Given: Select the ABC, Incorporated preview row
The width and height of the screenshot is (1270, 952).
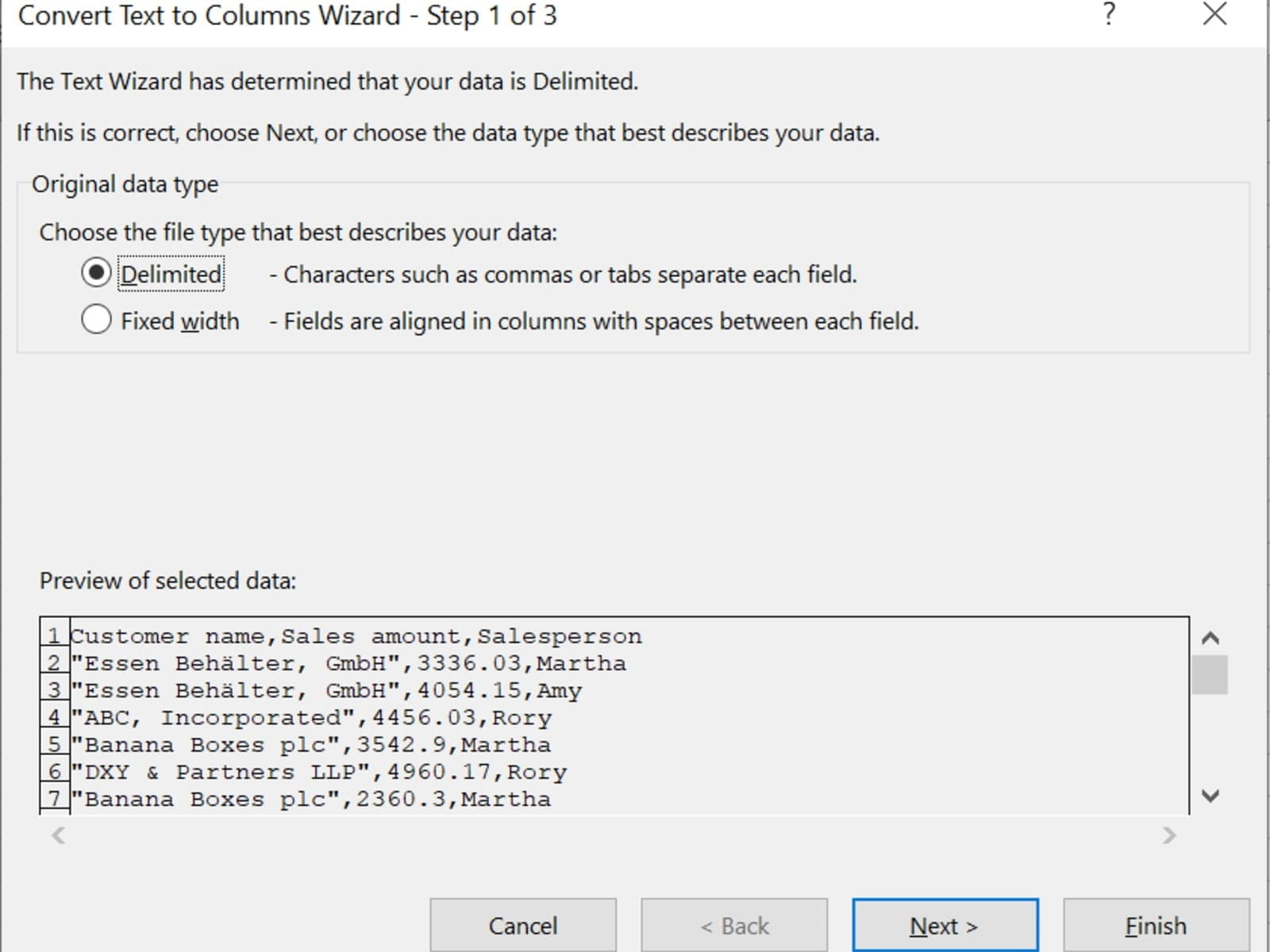Looking at the screenshot, I should [310, 717].
